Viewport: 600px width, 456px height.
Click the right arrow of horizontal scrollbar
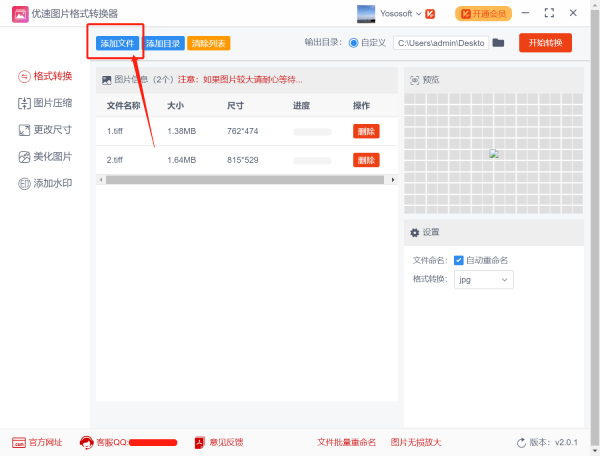click(393, 180)
